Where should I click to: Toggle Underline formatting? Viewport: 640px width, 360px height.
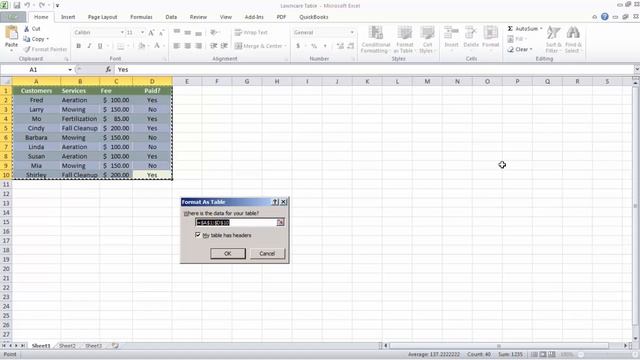[x=100, y=46]
